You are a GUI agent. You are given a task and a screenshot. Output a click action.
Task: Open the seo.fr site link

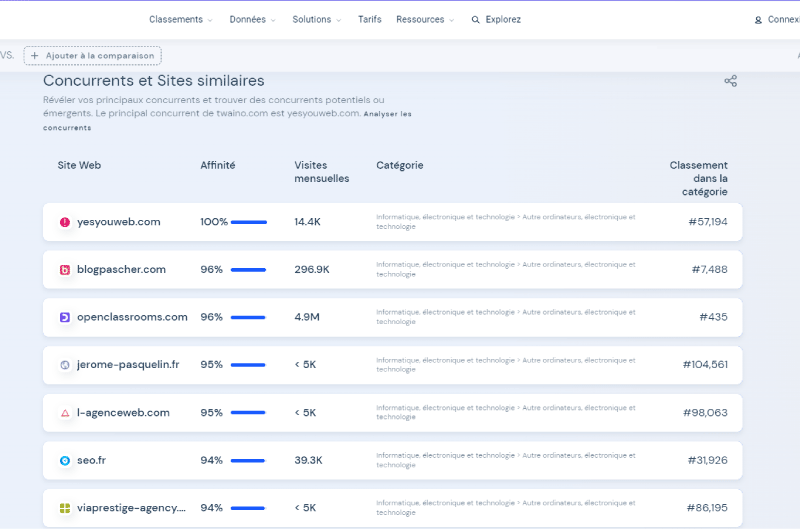[x=91, y=460]
